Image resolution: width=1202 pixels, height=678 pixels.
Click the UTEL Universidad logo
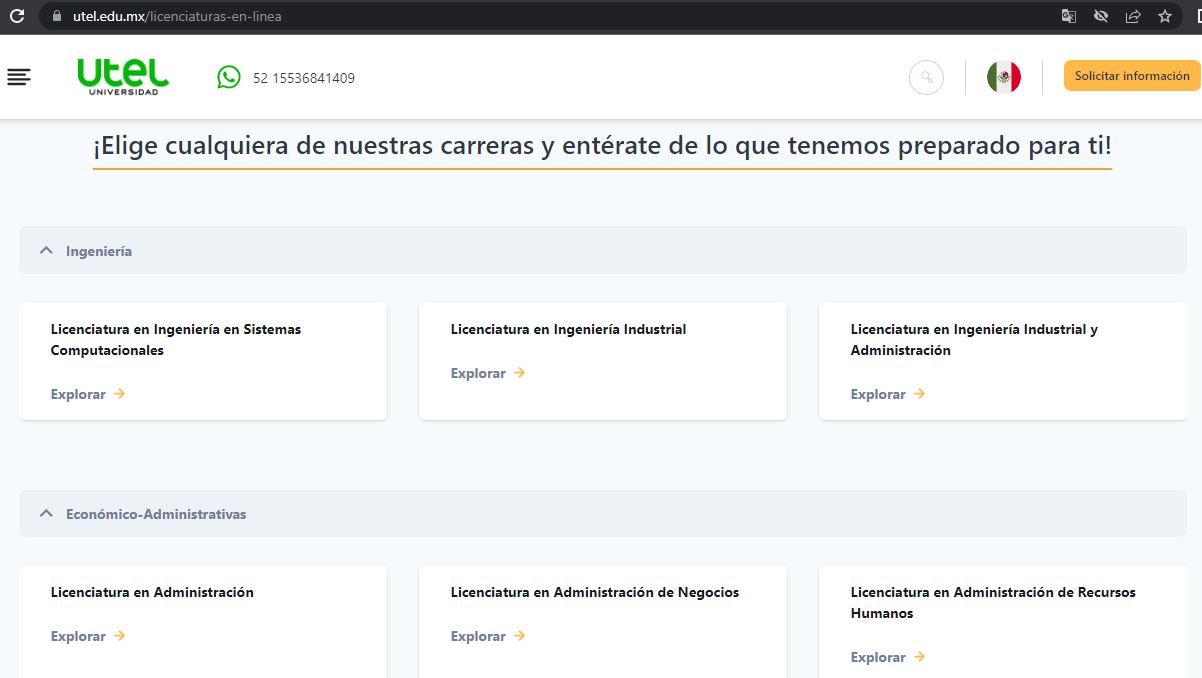[x=123, y=77]
